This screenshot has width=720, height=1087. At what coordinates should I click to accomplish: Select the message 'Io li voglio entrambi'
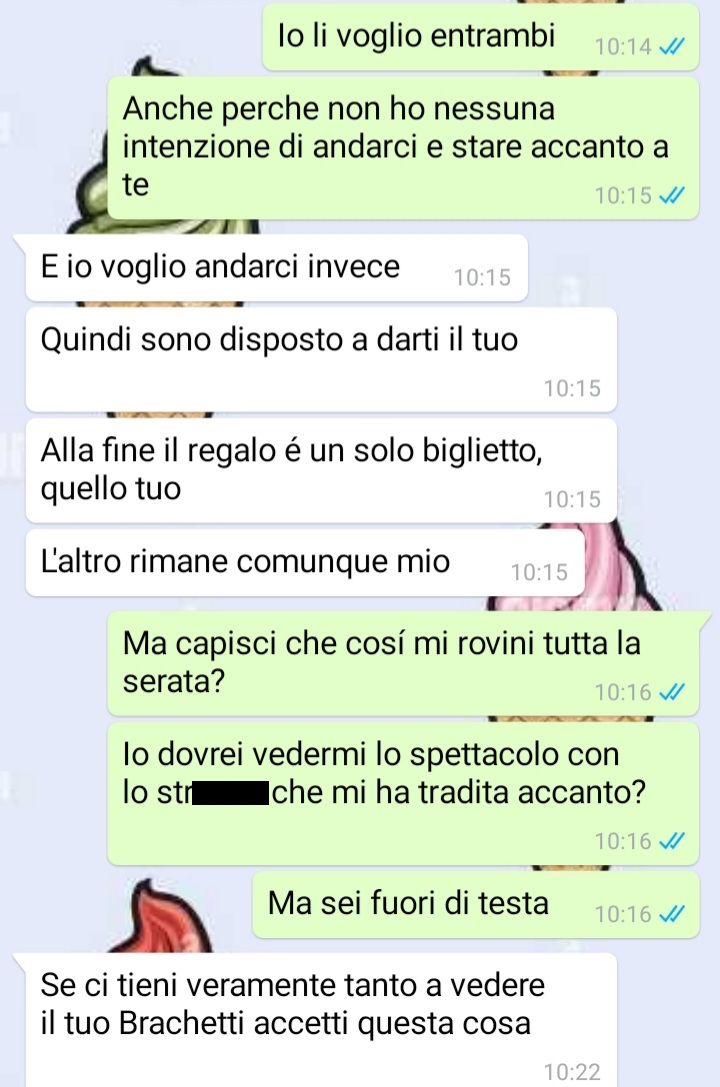[x=480, y=37]
